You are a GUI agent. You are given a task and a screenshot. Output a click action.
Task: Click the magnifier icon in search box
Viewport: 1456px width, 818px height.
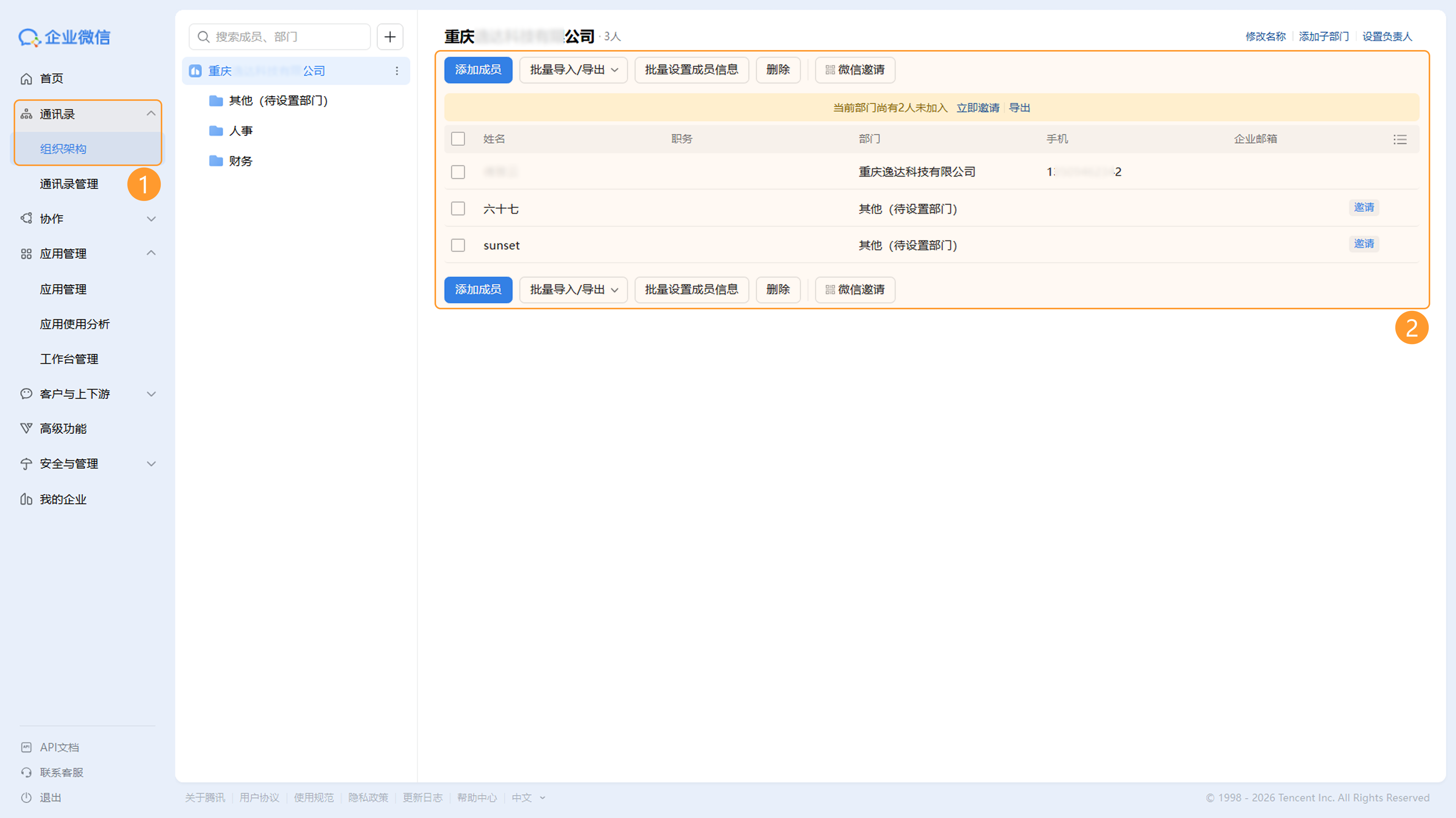[x=204, y=37]
